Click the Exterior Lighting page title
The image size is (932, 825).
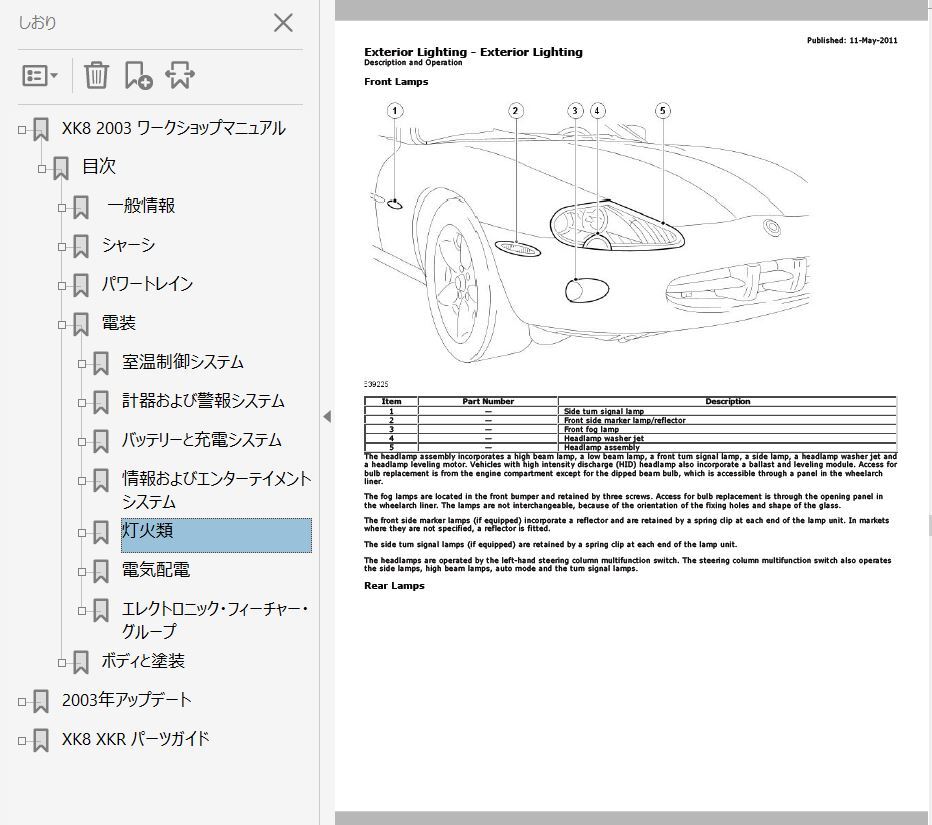point(473,52)
